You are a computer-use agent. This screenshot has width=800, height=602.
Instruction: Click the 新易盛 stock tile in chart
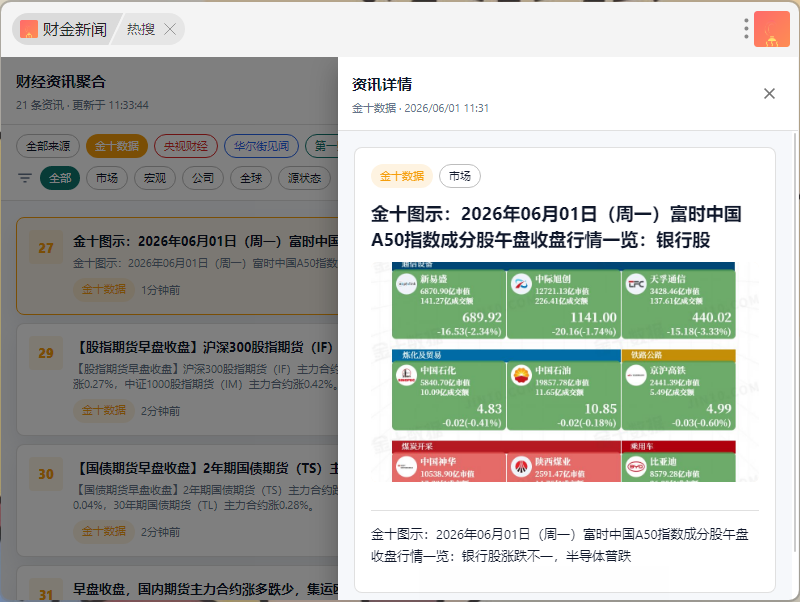[448, 304]
